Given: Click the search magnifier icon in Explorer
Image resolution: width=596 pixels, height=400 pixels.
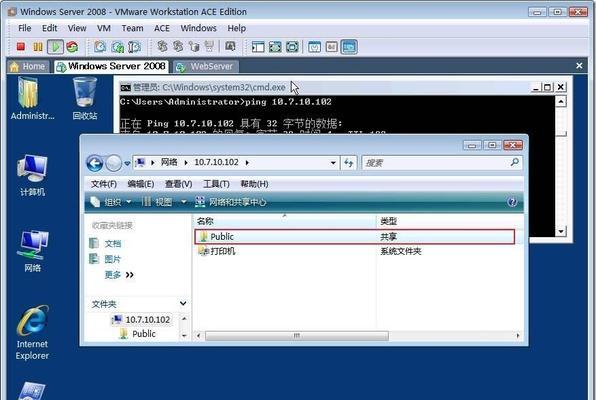Looking at the screenshot, I should (x=514, y=162).
